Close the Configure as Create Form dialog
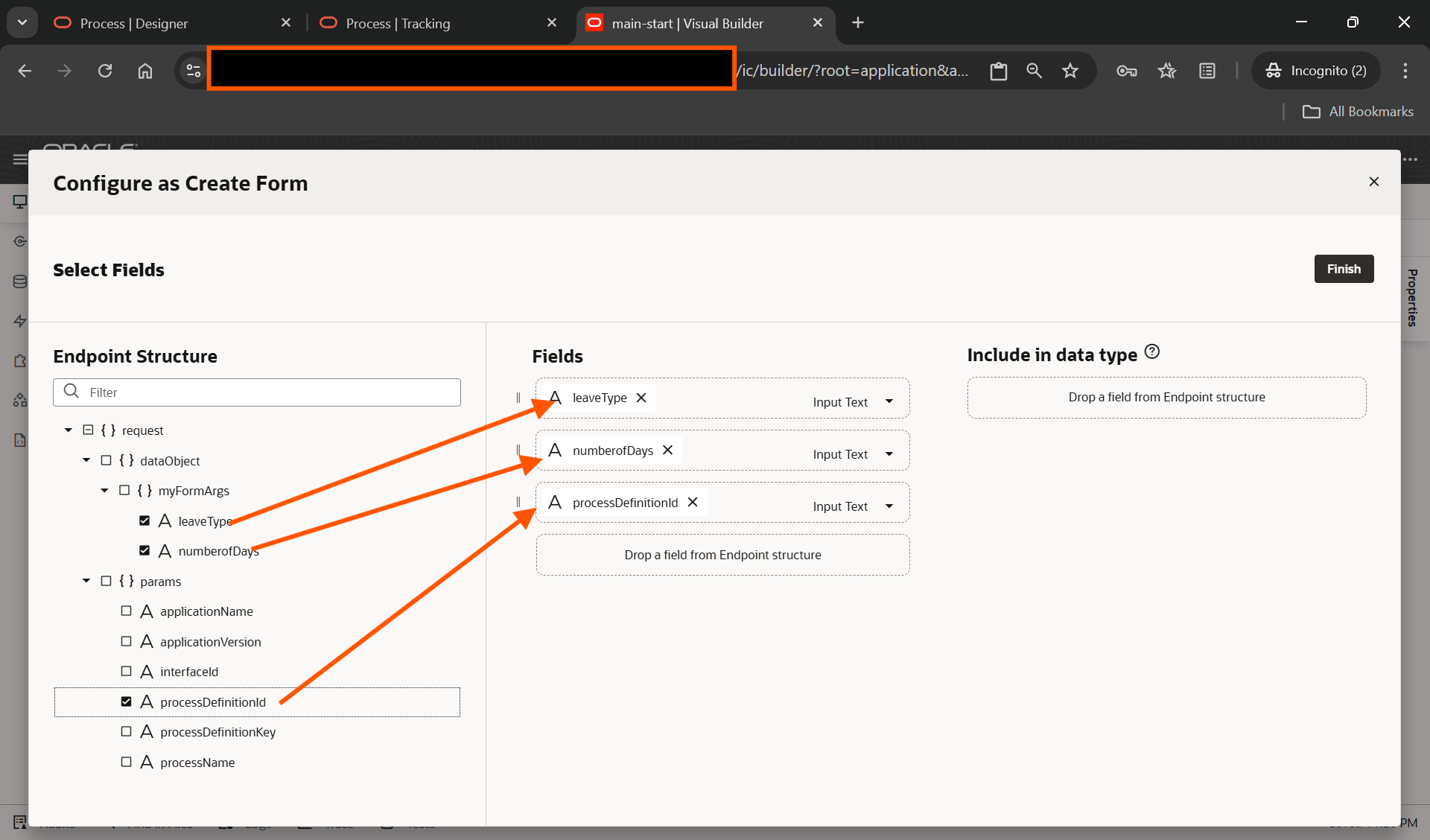Viewport: 1430px width, 840px height. coord(1374,182)
